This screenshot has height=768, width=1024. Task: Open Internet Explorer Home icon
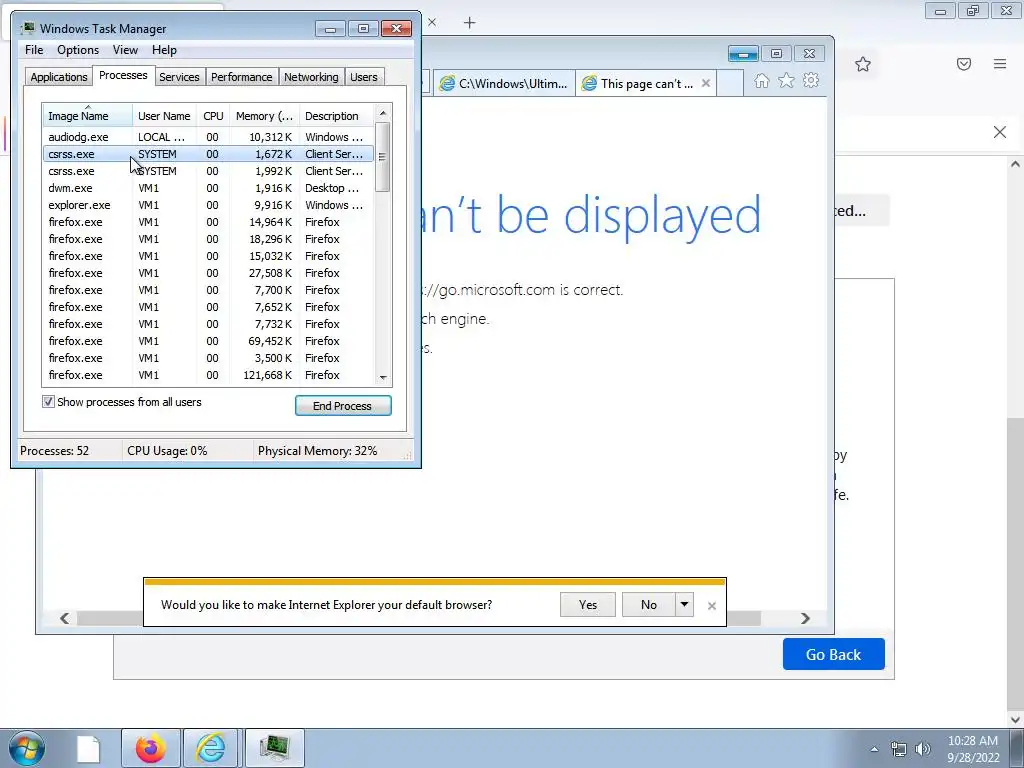[761, 80]
